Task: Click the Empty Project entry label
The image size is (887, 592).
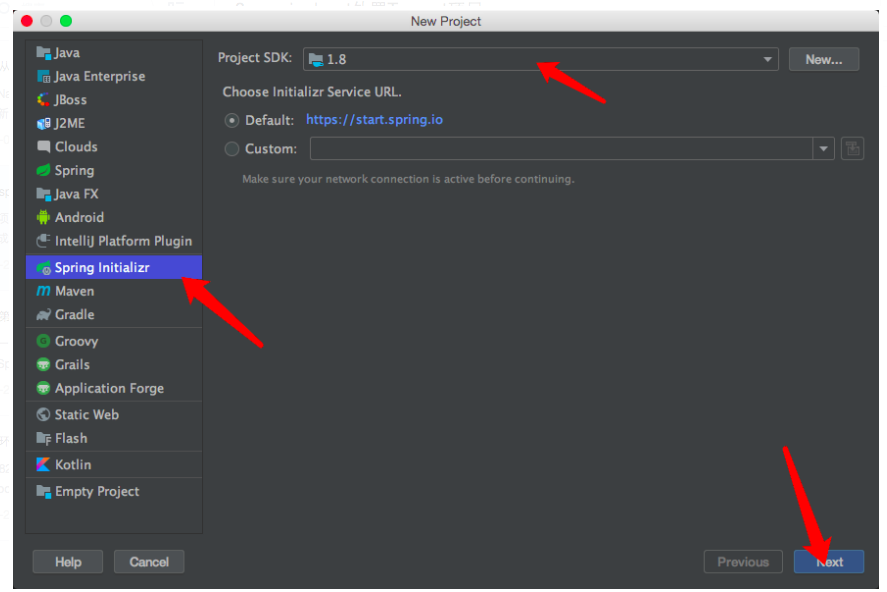Action: [97, 491]
